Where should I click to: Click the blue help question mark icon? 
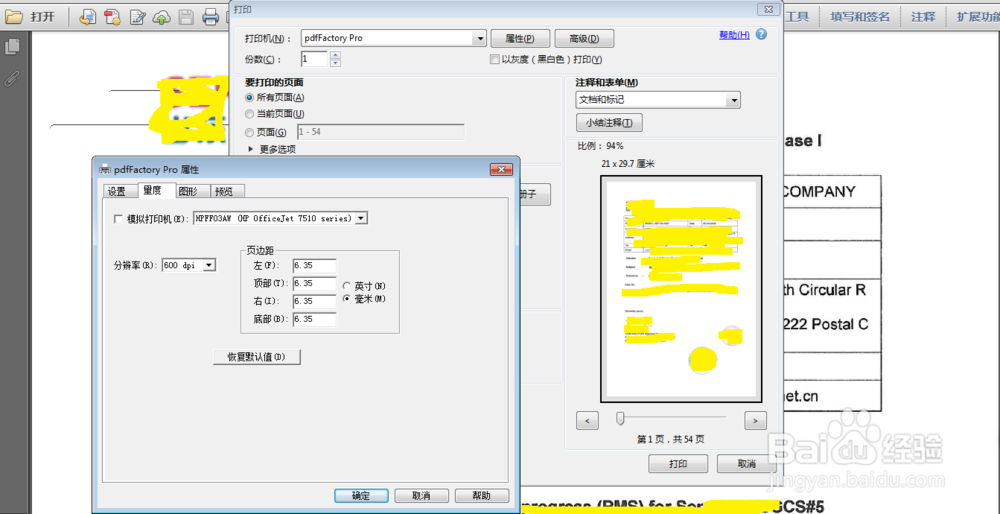[x=761, y=35]
